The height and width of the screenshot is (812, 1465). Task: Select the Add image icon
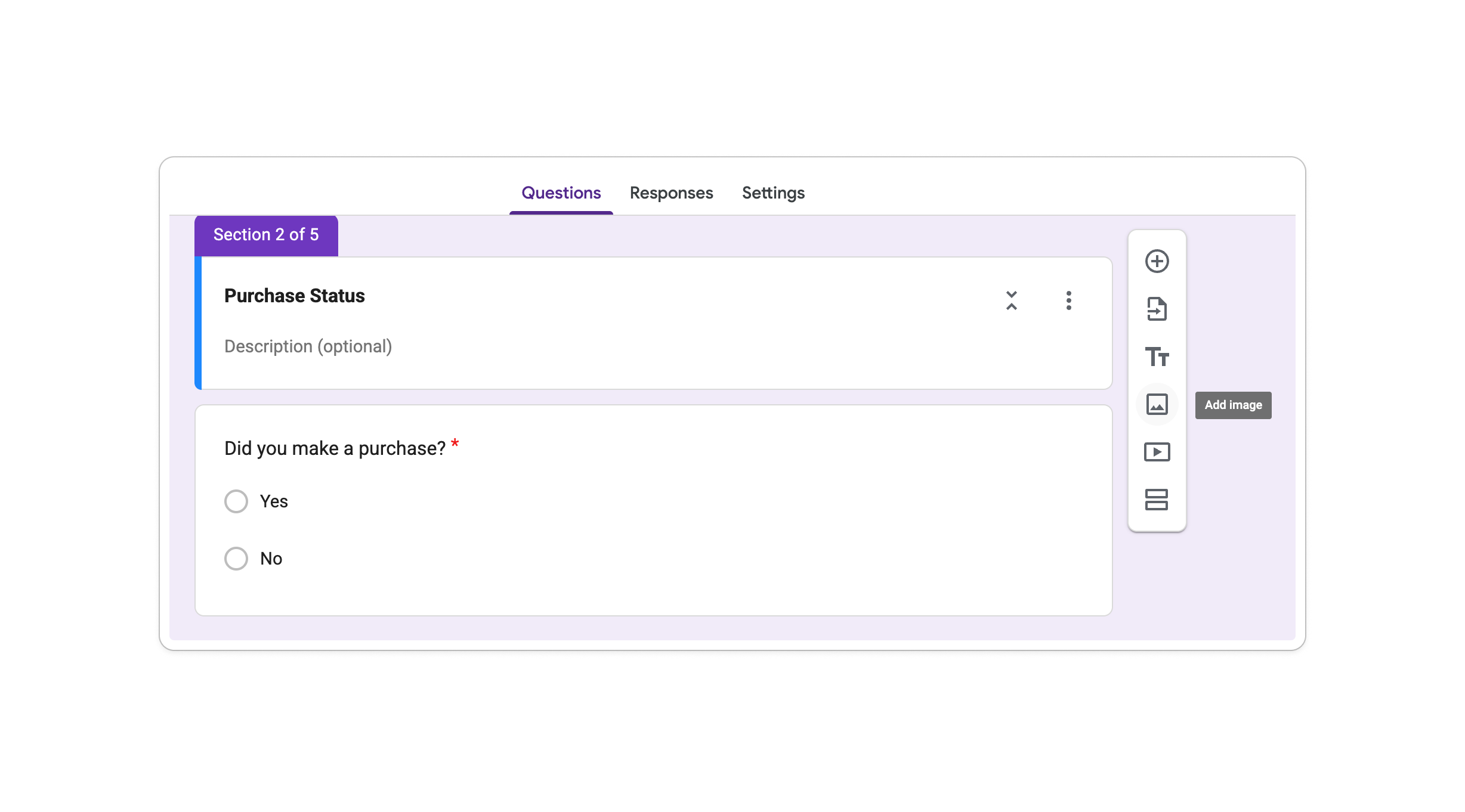(x=1158, y=404)
